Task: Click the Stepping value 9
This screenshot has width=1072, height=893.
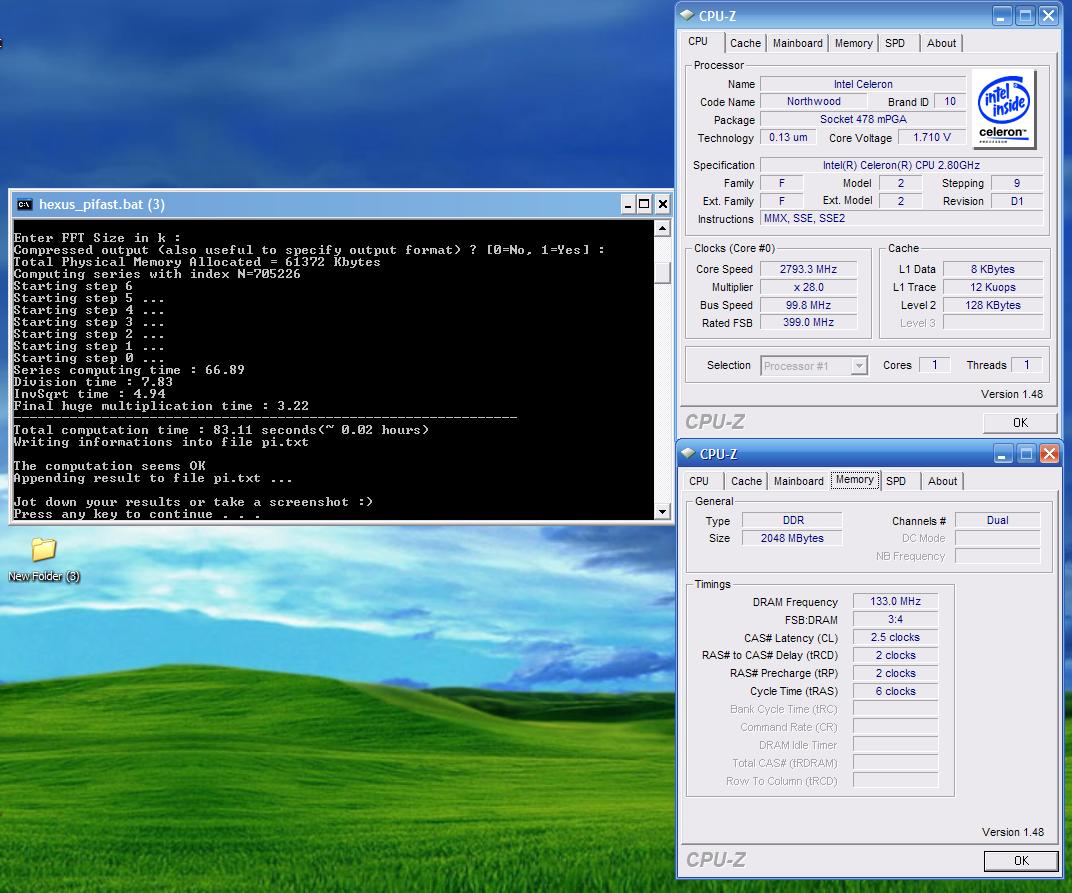Action: click(x=1017, y=183)
